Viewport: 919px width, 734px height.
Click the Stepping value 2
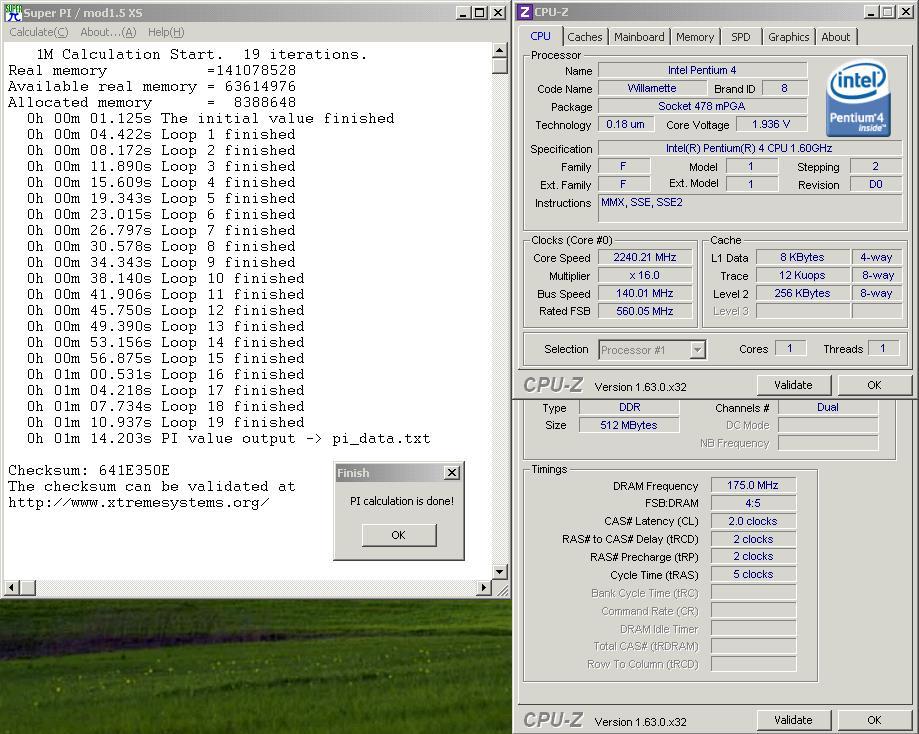[x=876, y=166]
